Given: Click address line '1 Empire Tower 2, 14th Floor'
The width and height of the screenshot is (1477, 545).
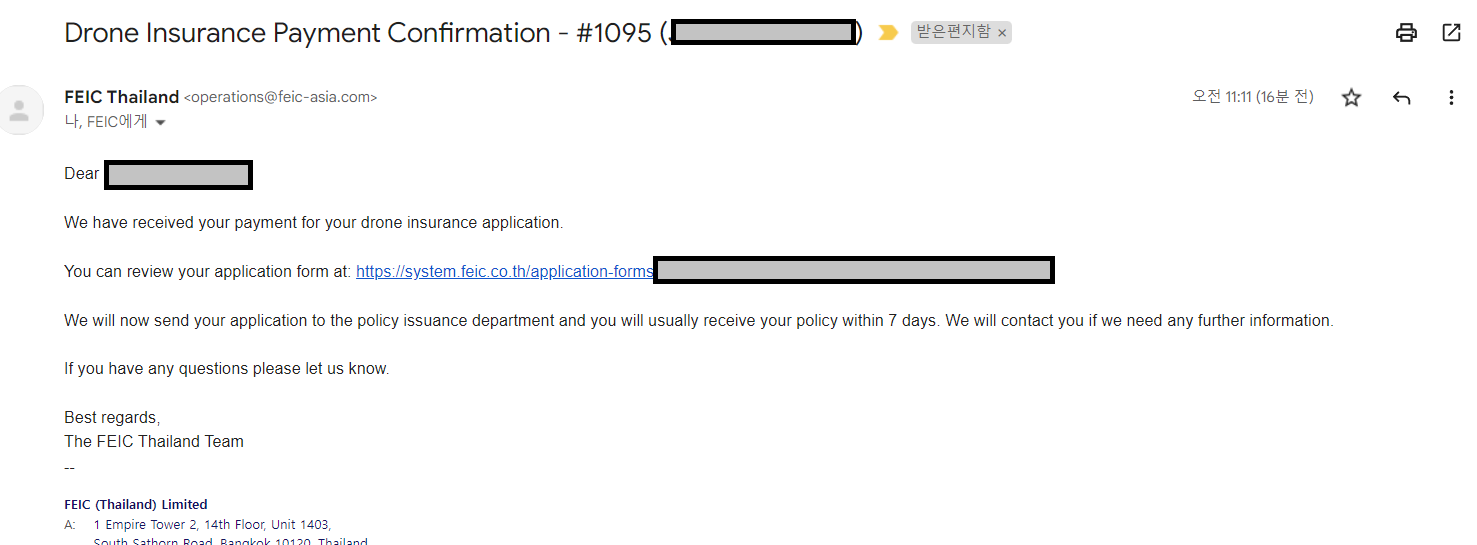Looking at the screenshot, I should pyautogui.click(x=179, y=524).
